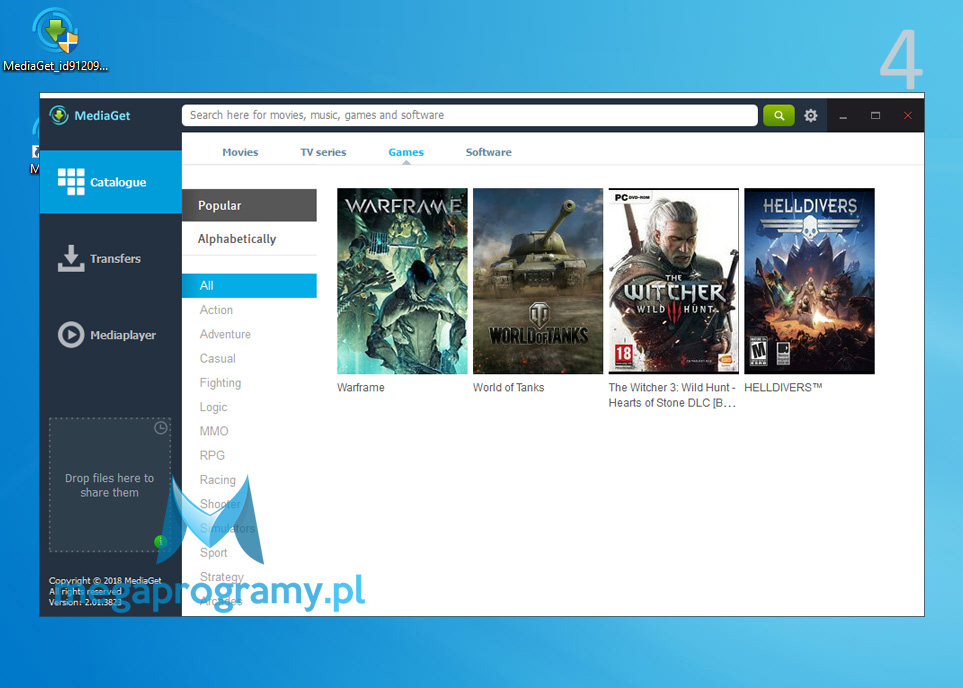Filter games by MMO

(x=214, y=431)
